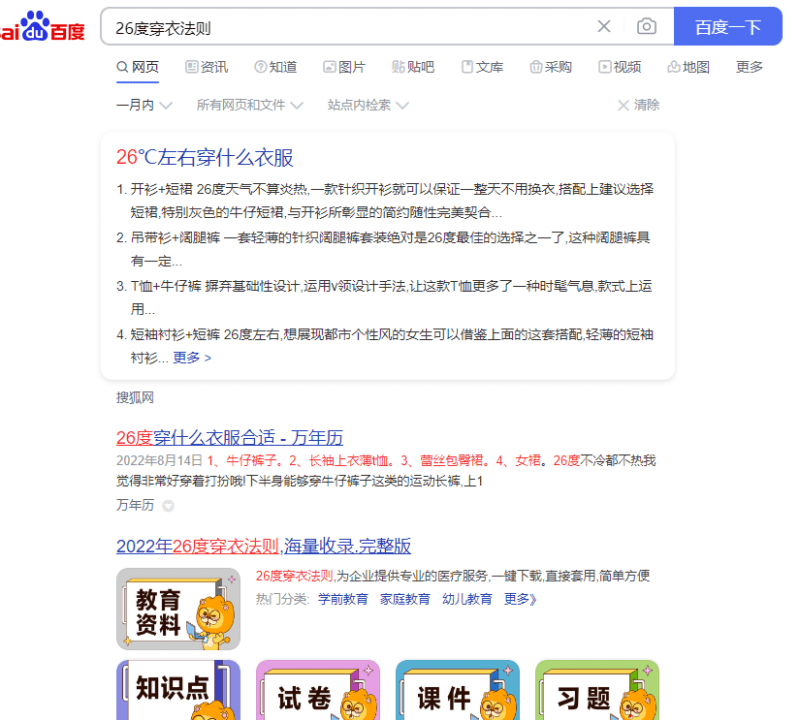800x720 pixels.
Task: Open 文库 document search
Action: pos(483,67)
